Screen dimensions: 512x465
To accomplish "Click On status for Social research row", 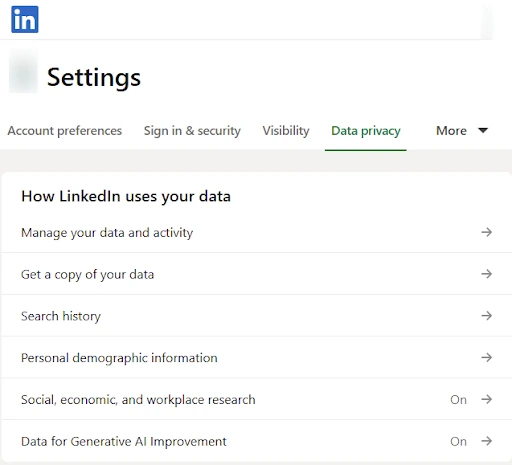I will point(458,399).
